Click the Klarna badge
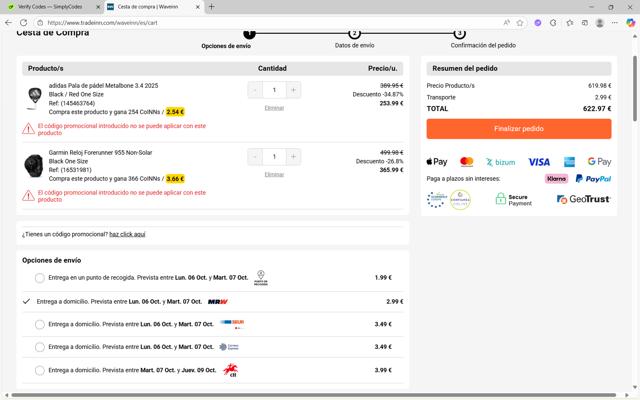The height and width of the screenshot is (400, 640). (556, 179)
